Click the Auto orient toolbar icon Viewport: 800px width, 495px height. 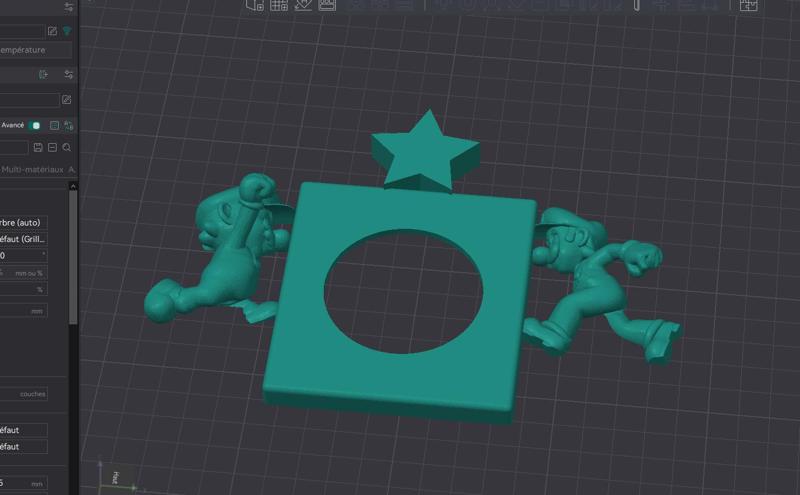(x=303, y=5)
